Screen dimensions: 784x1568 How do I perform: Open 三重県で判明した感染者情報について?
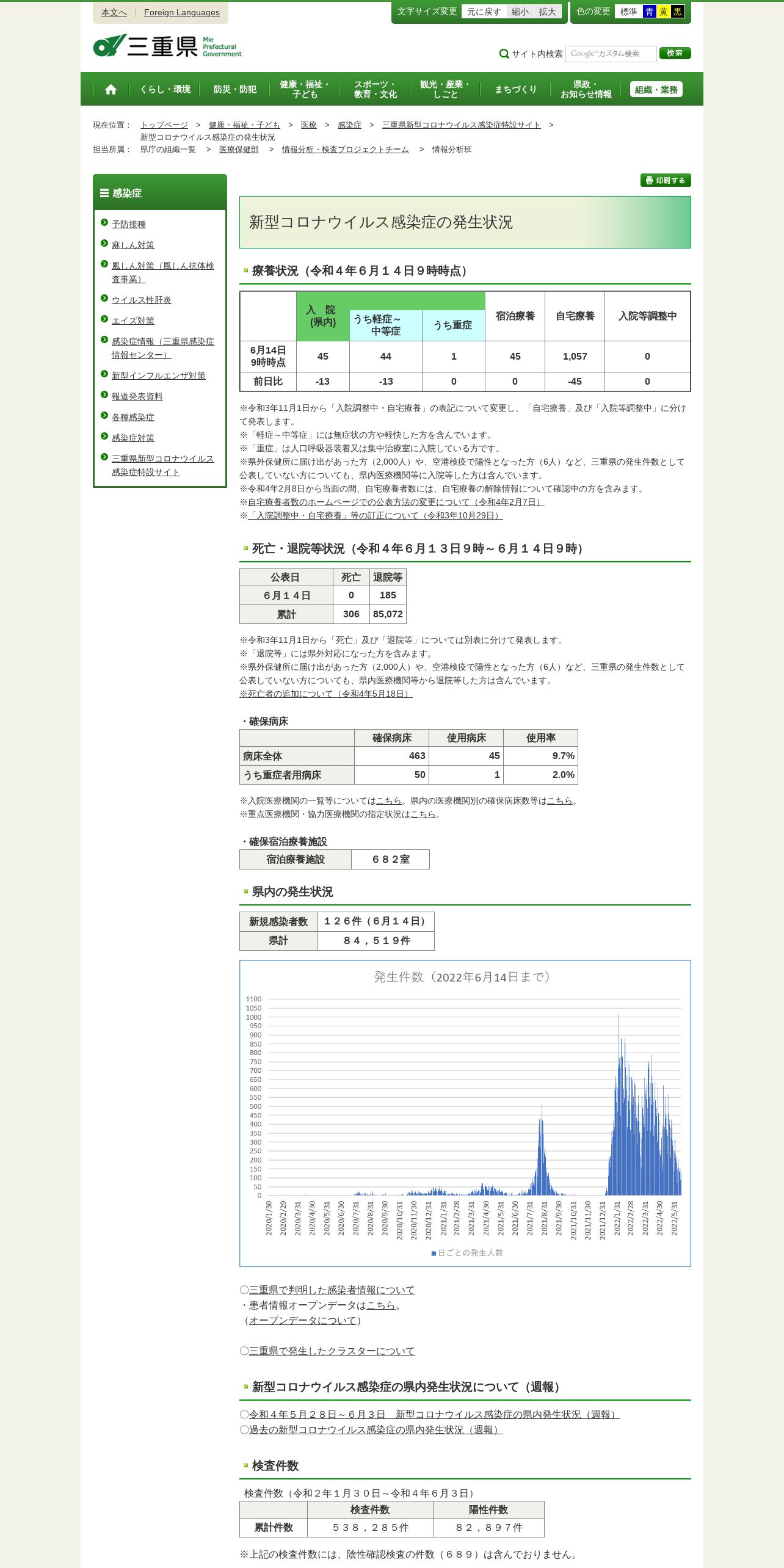pos(332,1290)
